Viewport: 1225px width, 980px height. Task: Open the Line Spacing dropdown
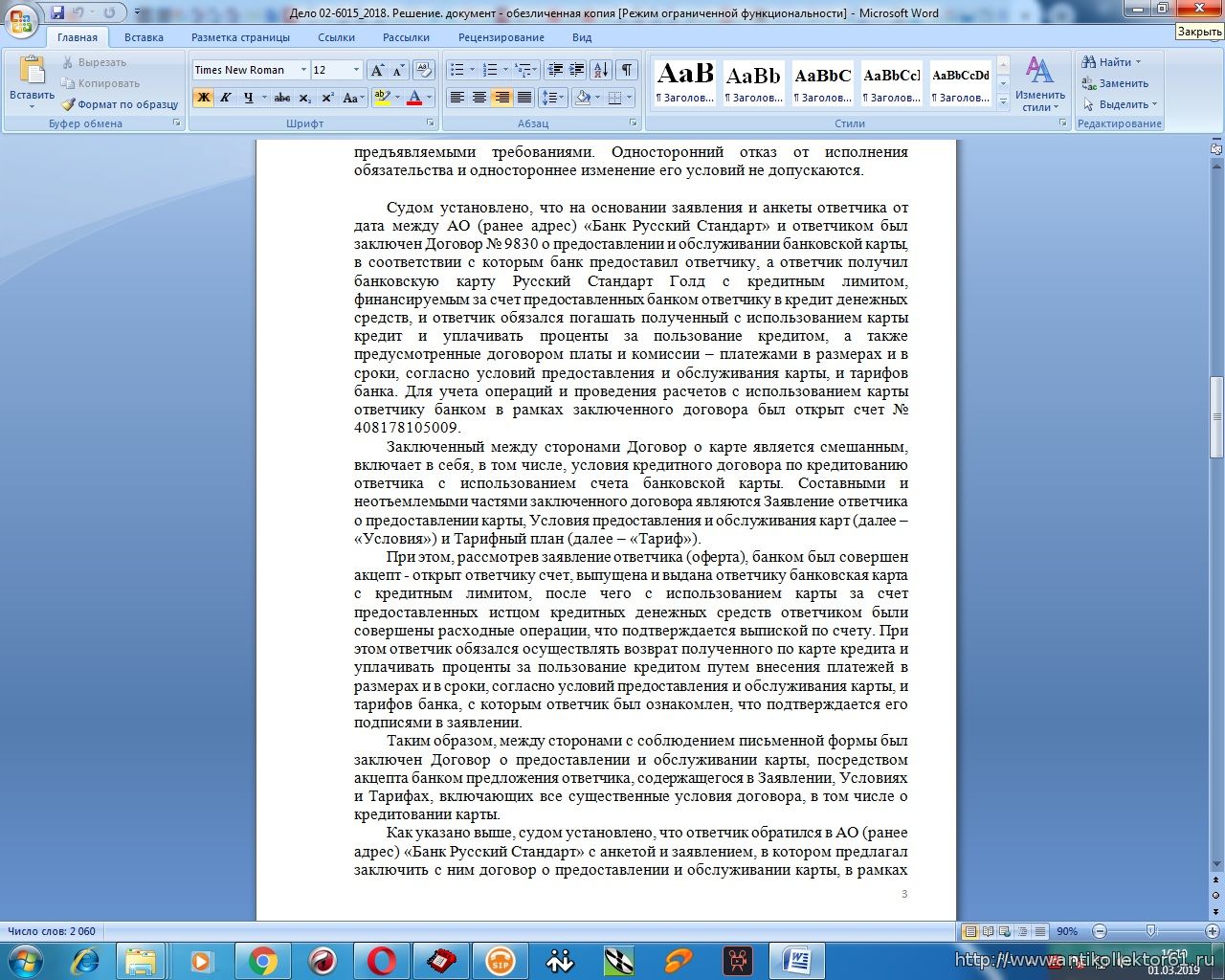pyautogui.click(x=553, y=98)
